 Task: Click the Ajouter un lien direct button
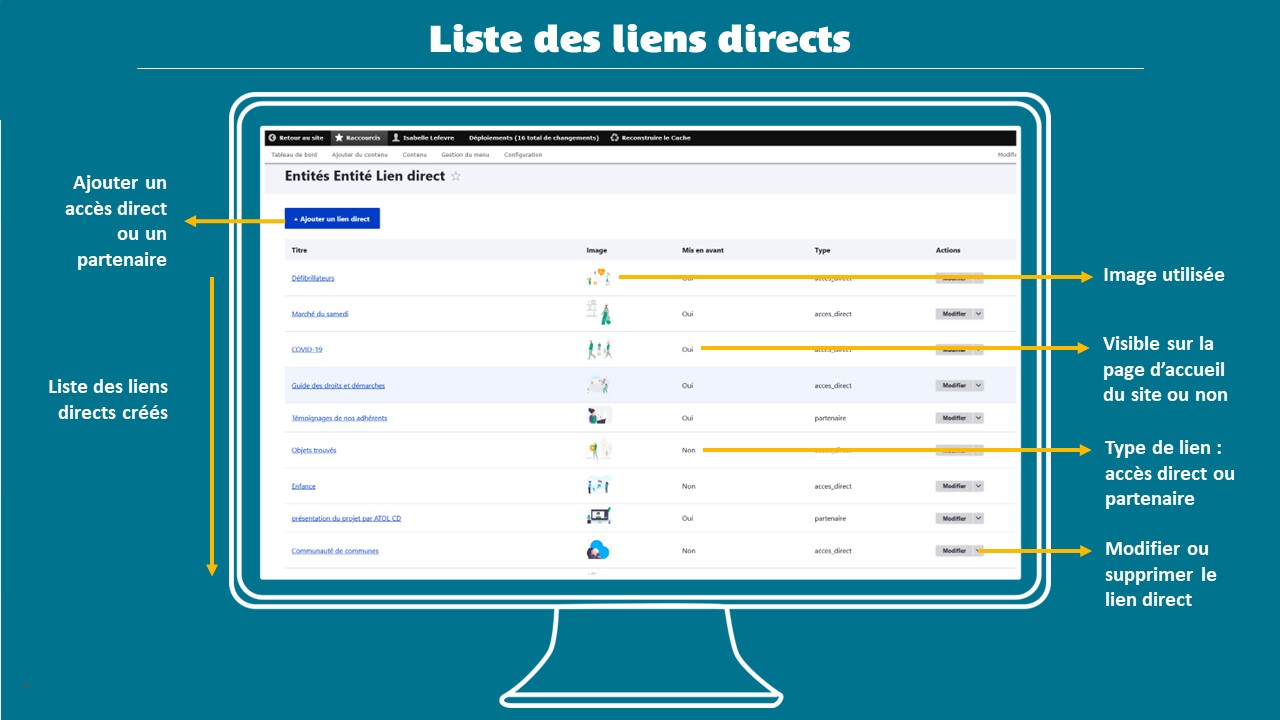coord(332,218)
